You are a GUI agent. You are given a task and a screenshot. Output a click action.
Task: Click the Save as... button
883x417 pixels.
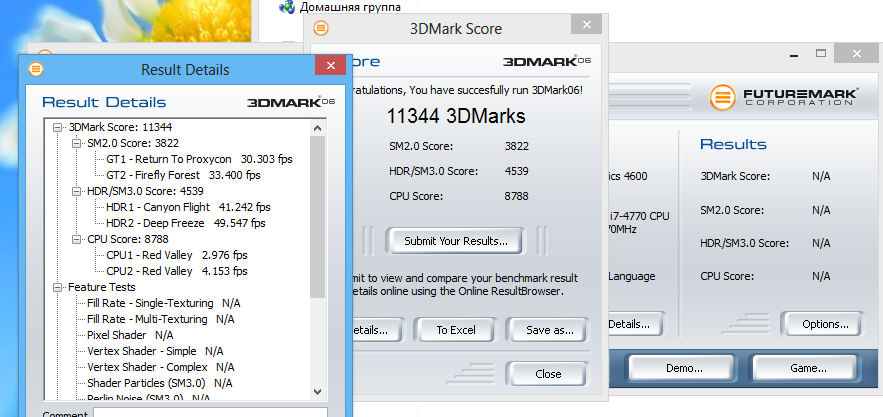[549, 330]
